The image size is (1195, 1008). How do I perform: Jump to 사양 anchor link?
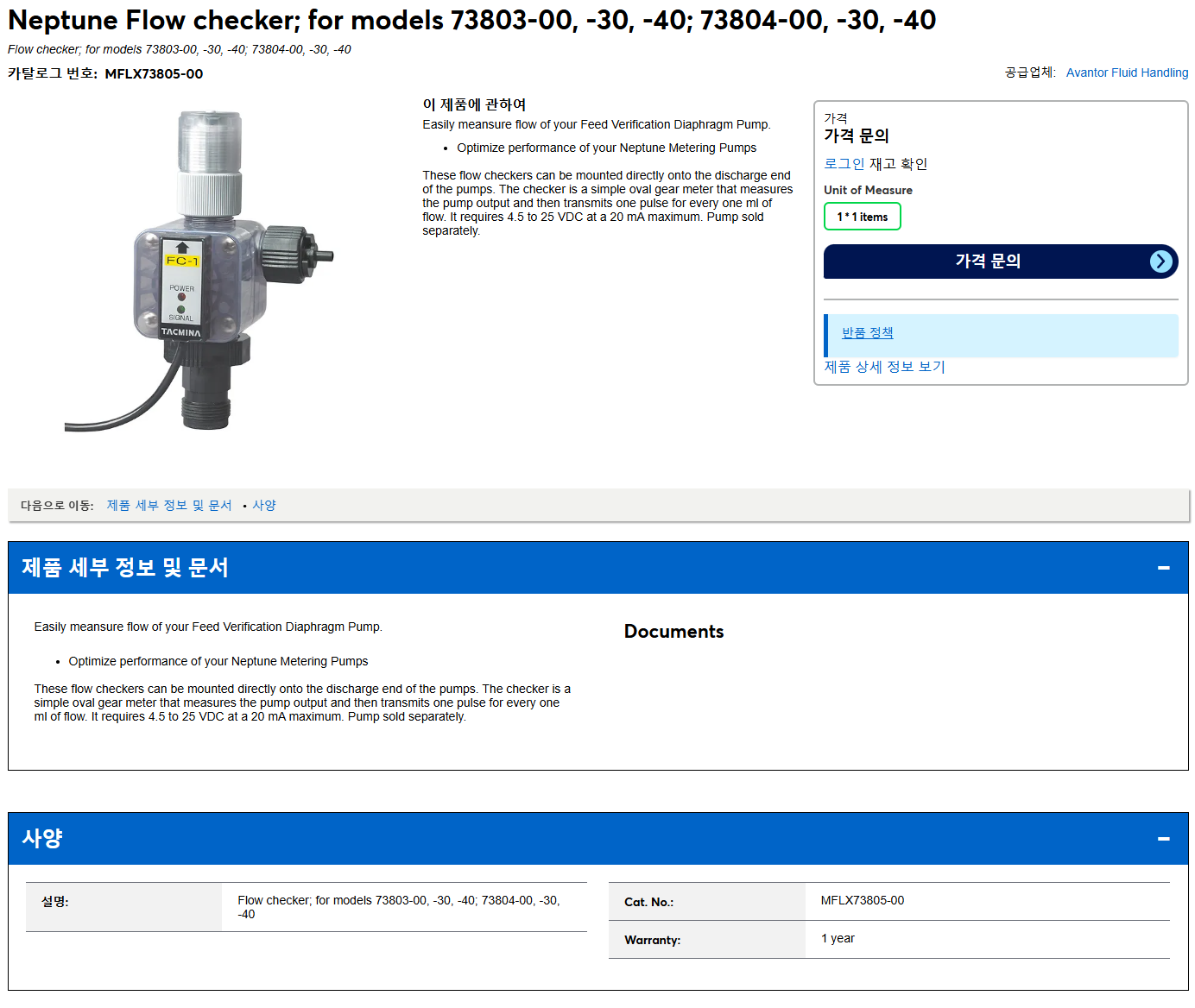(x=264, y=505)
